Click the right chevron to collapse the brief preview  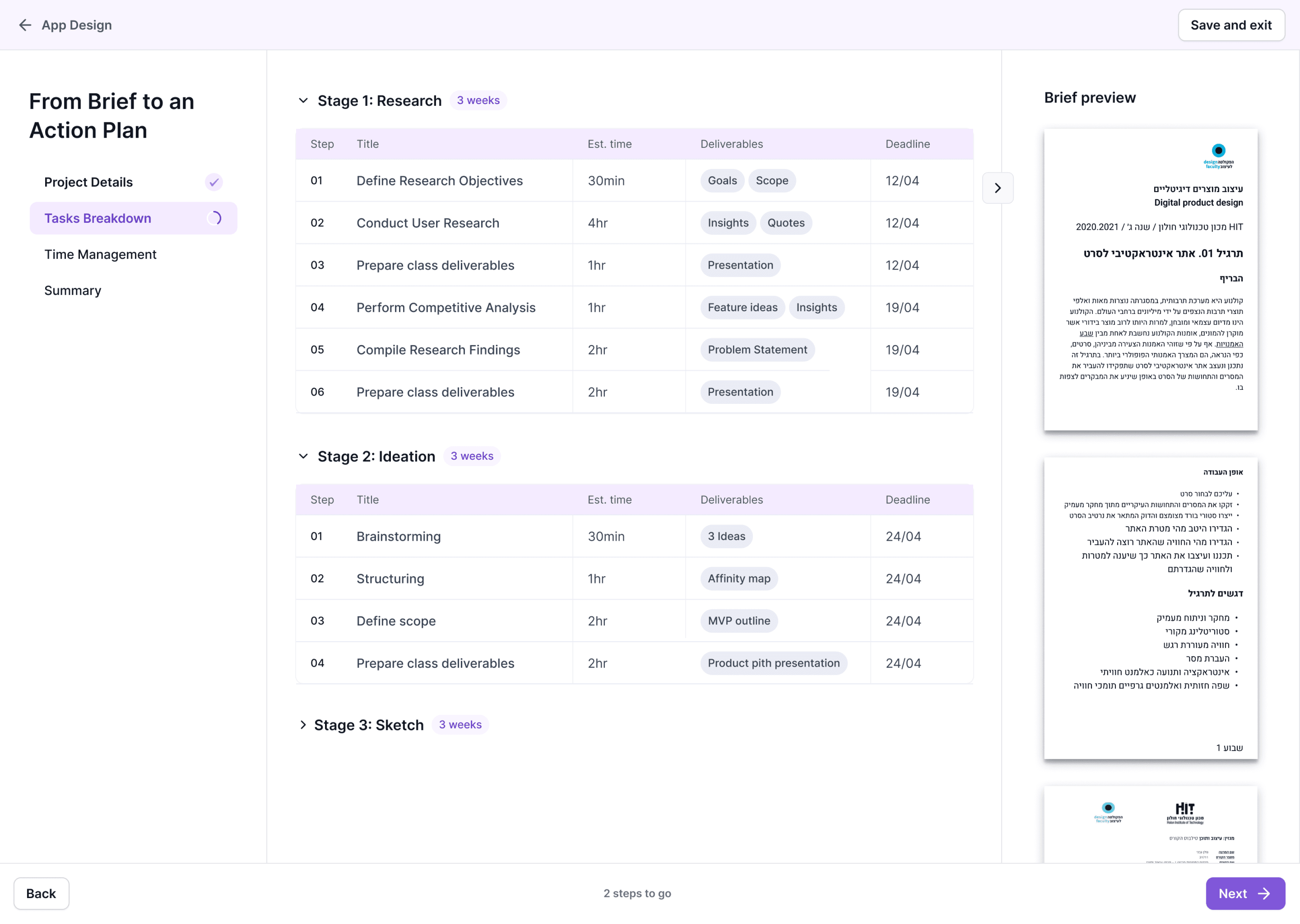(x=997, y=188)
